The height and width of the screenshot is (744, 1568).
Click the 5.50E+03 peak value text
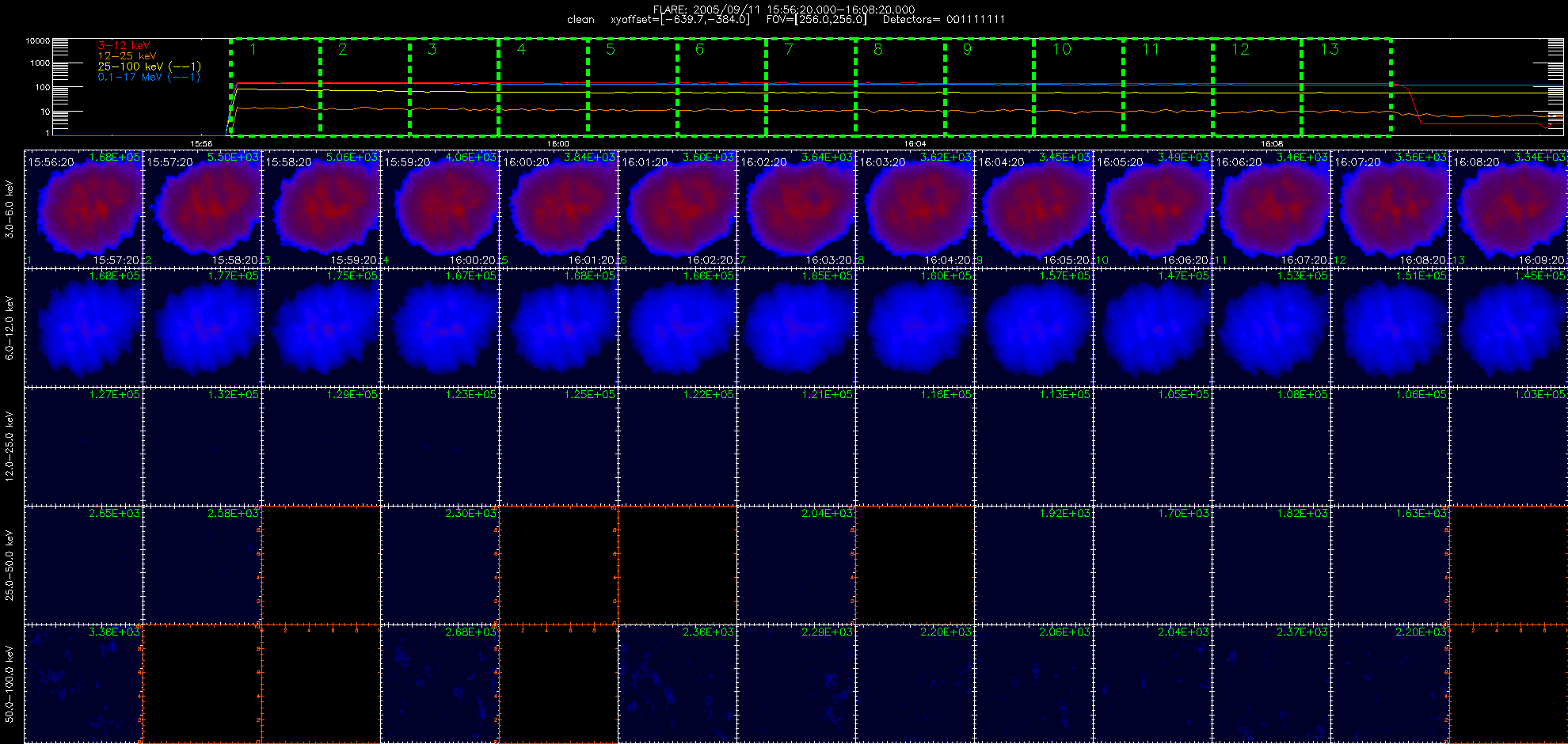pos(233,157)
